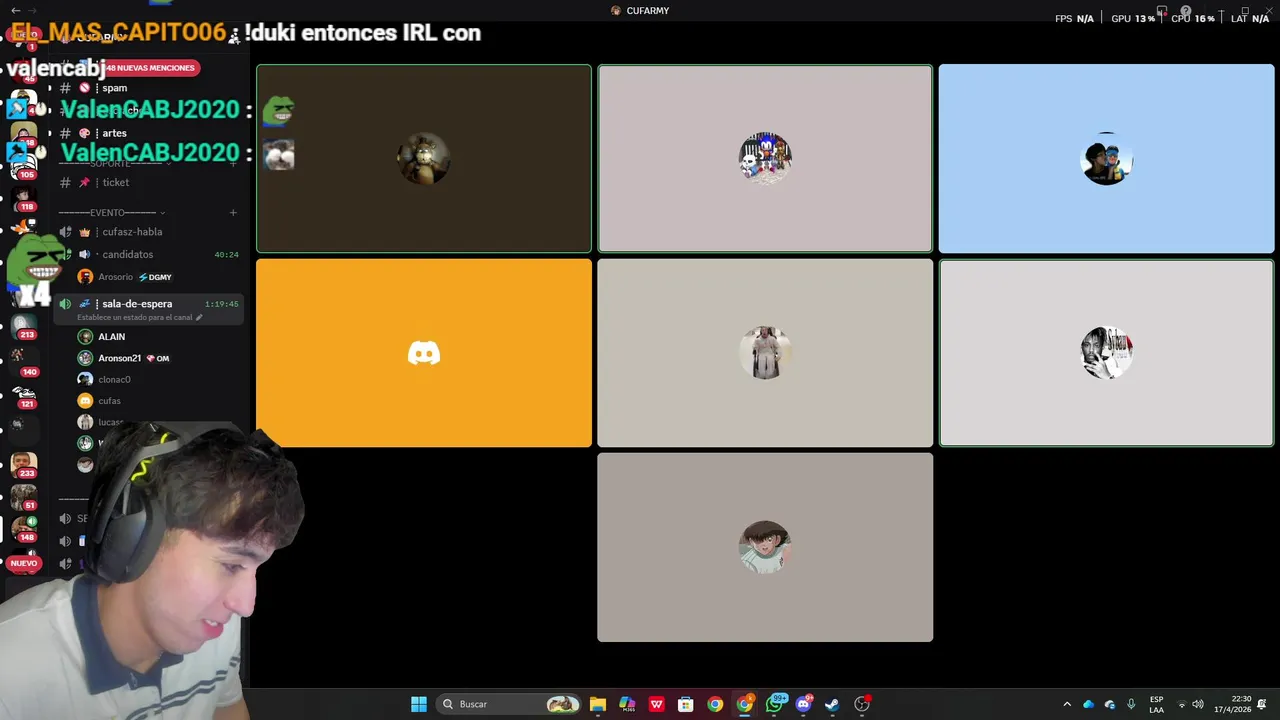Screen dimensions: 1280x720
Task: Click the OneDrive tray icon
Action: click(x=1089, y=704)
